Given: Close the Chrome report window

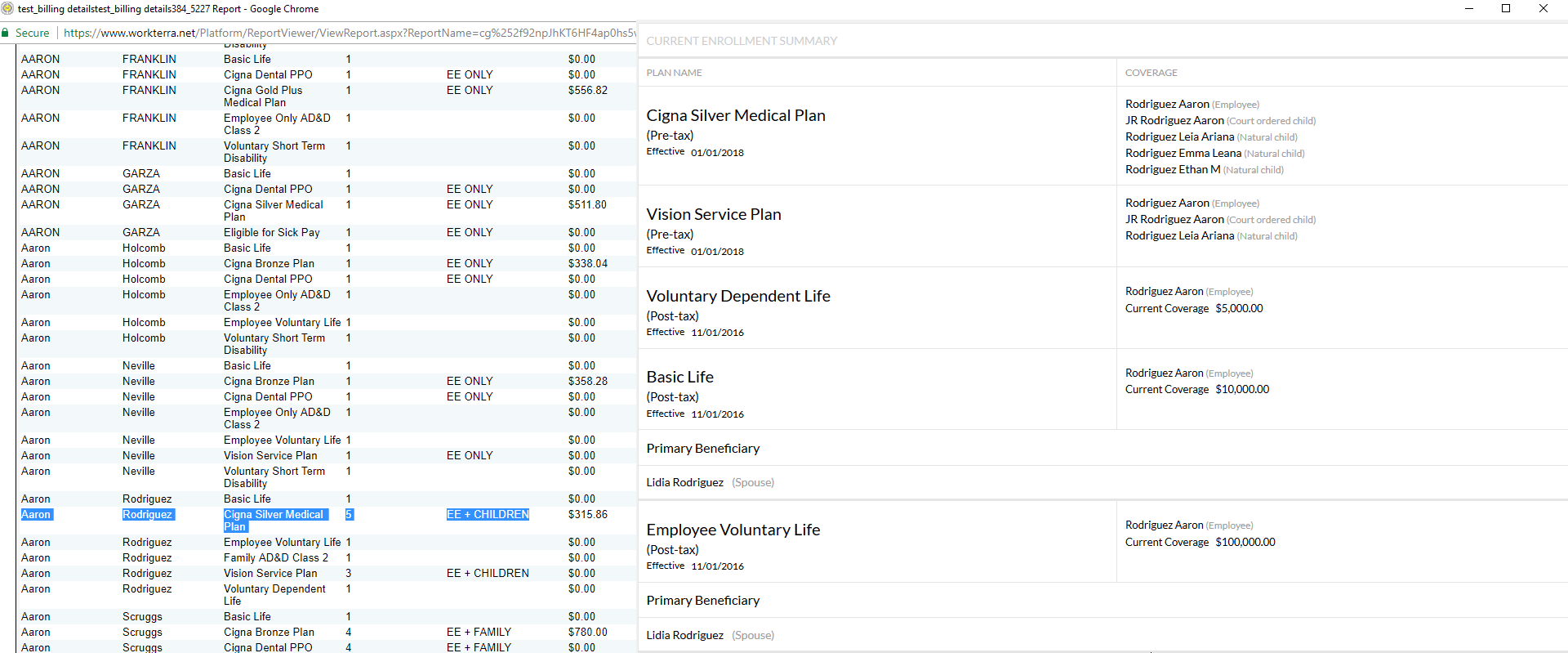Looking at the screenshot, I should coord(1543,9).
